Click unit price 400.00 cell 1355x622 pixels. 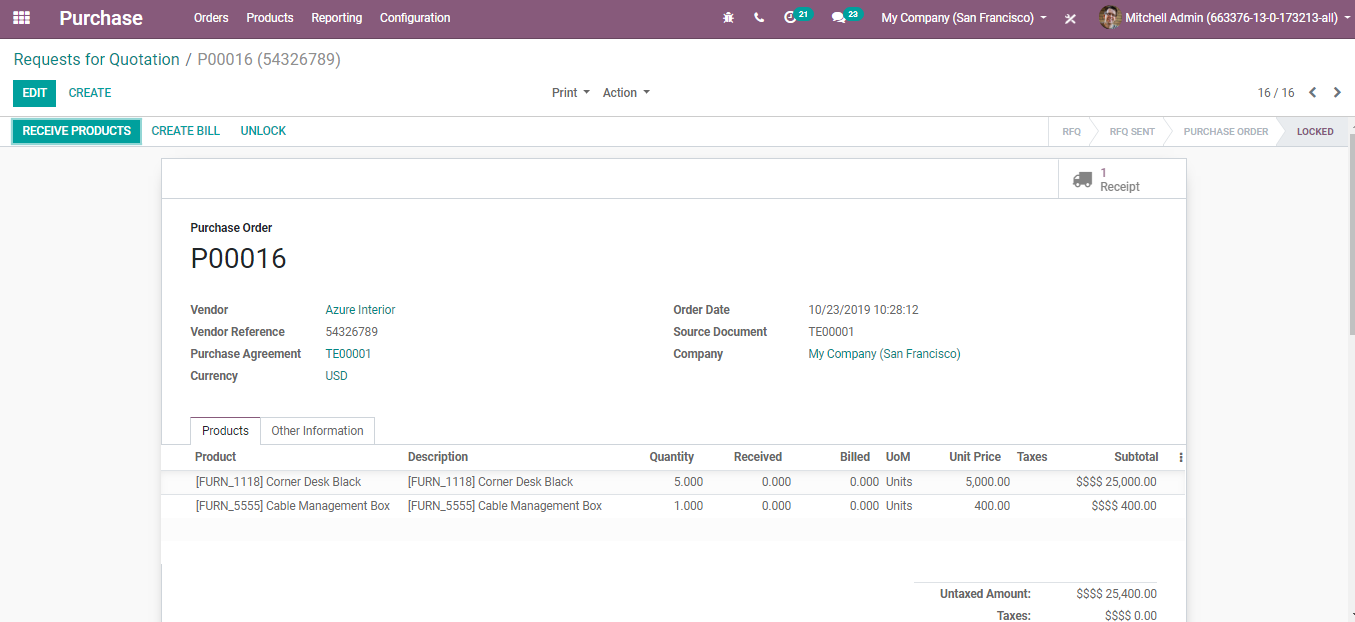click(992, 506)
